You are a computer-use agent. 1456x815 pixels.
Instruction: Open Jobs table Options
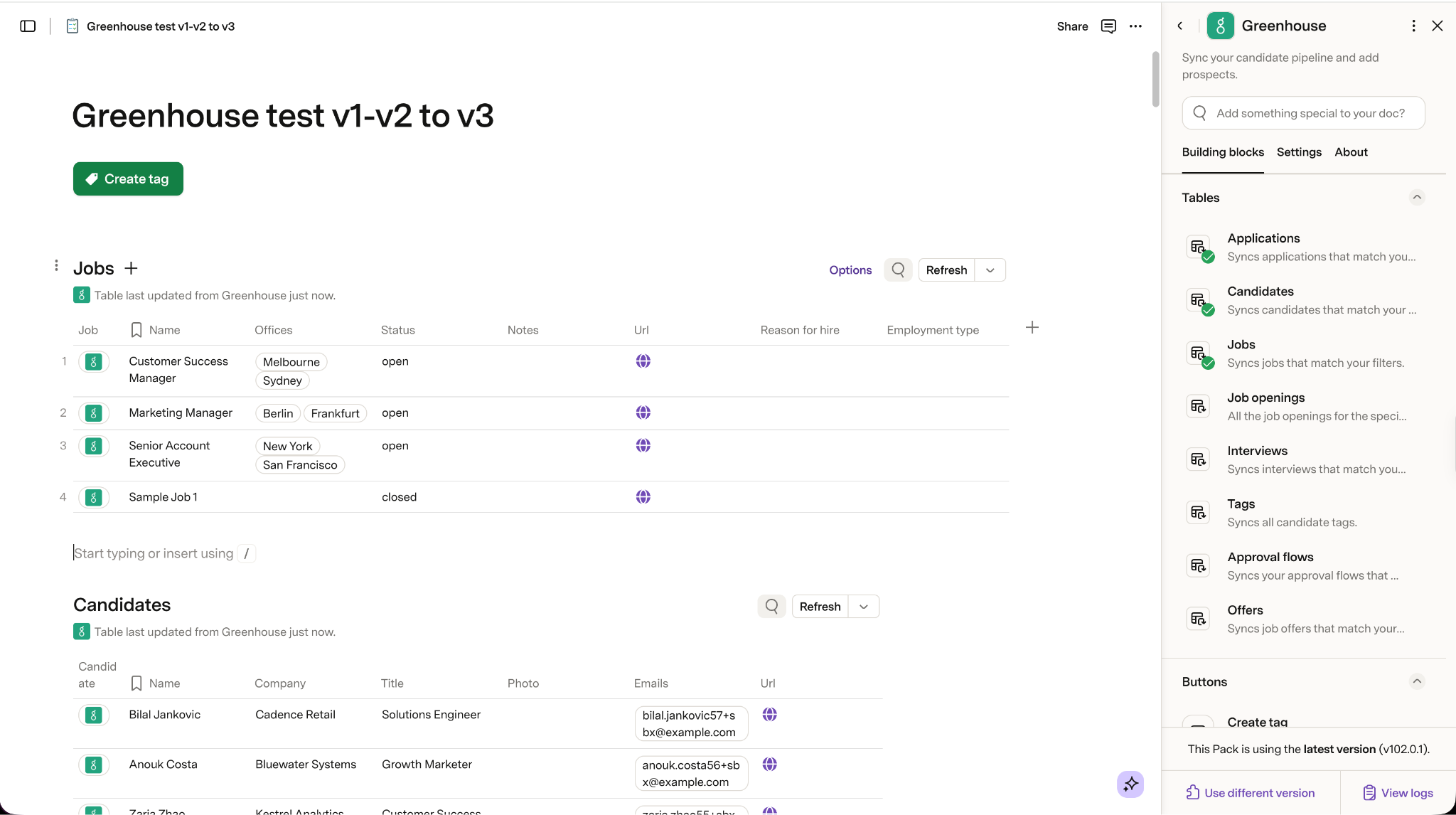850,270
